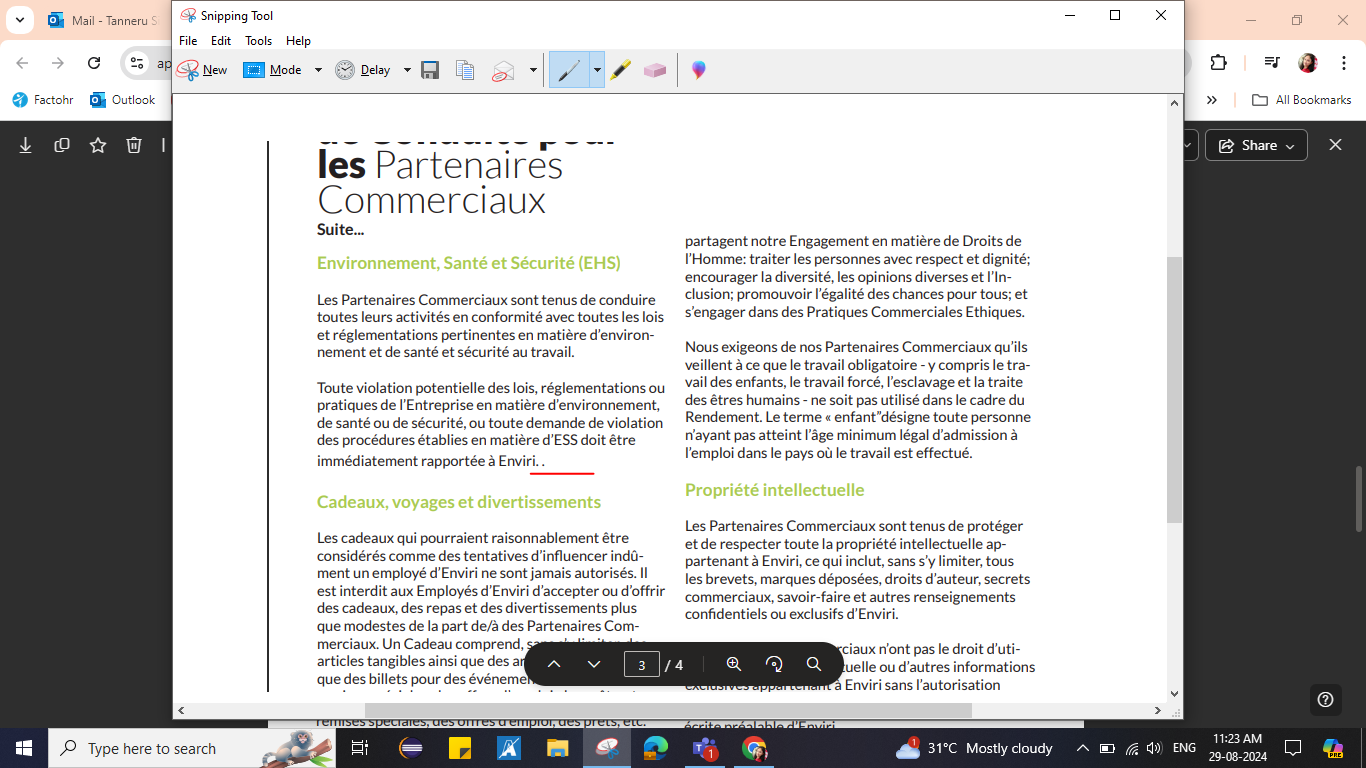1366x768 pixels.
Task: Open the browser media control icon
Action: point(1271,63)
